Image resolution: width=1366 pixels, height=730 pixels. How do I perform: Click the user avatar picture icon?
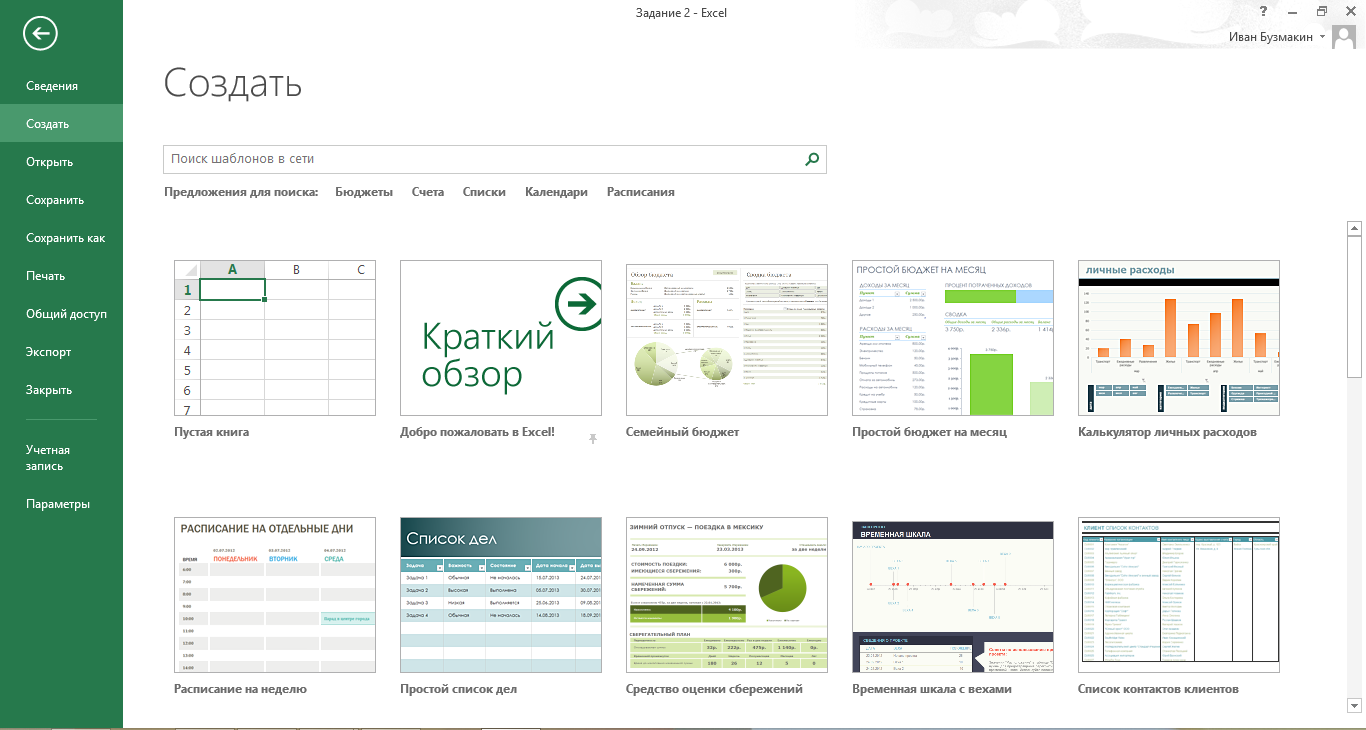[1345, 37]
